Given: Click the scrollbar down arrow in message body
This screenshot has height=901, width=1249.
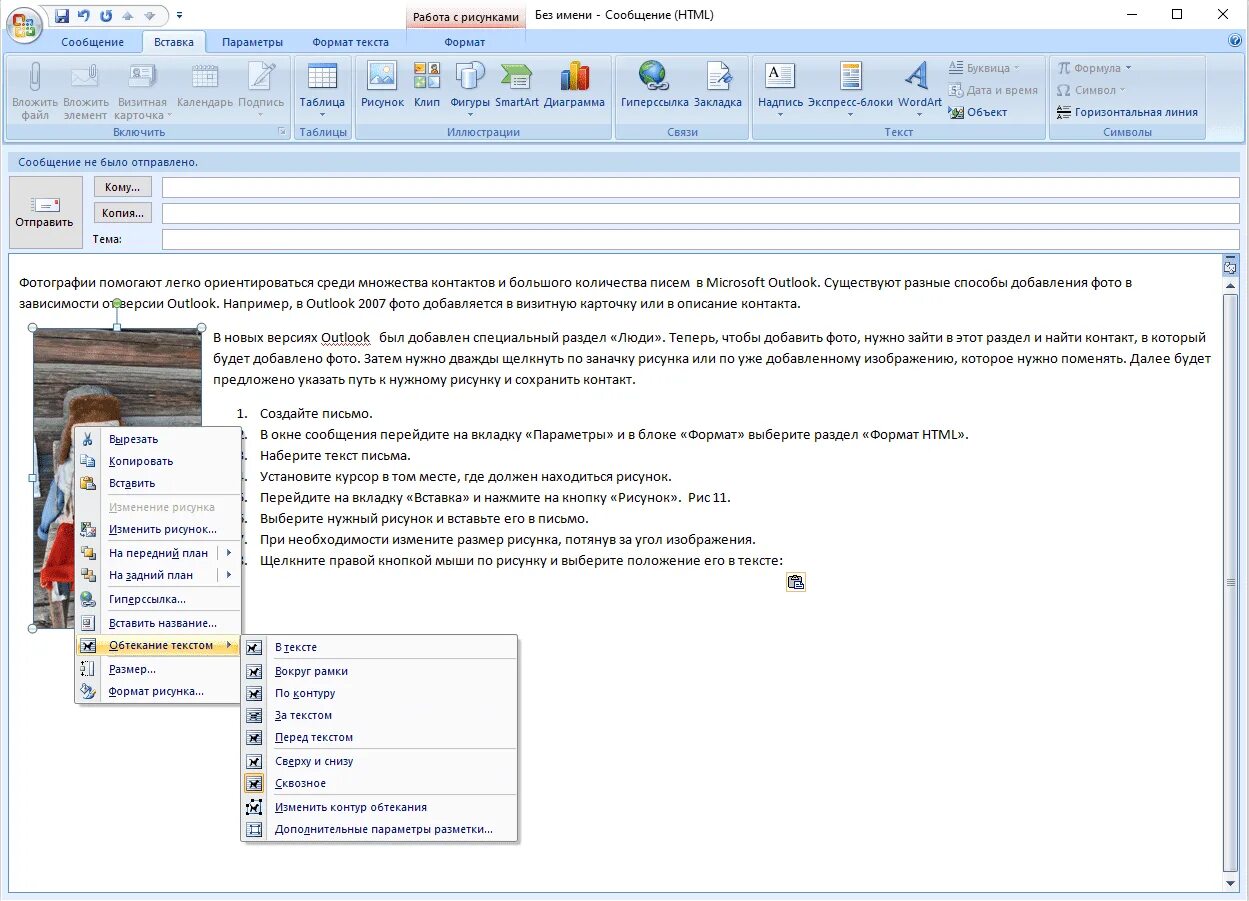Looking at the screenshot, I should pos(1230,884).
